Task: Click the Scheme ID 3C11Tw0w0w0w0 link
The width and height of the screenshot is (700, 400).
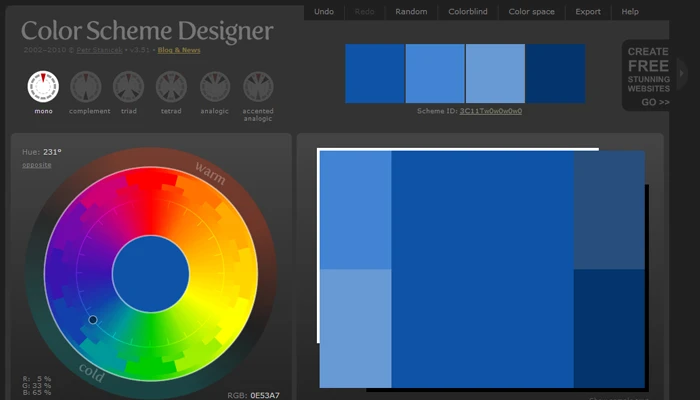Action: pyautogui.click(x=491, y=111)
